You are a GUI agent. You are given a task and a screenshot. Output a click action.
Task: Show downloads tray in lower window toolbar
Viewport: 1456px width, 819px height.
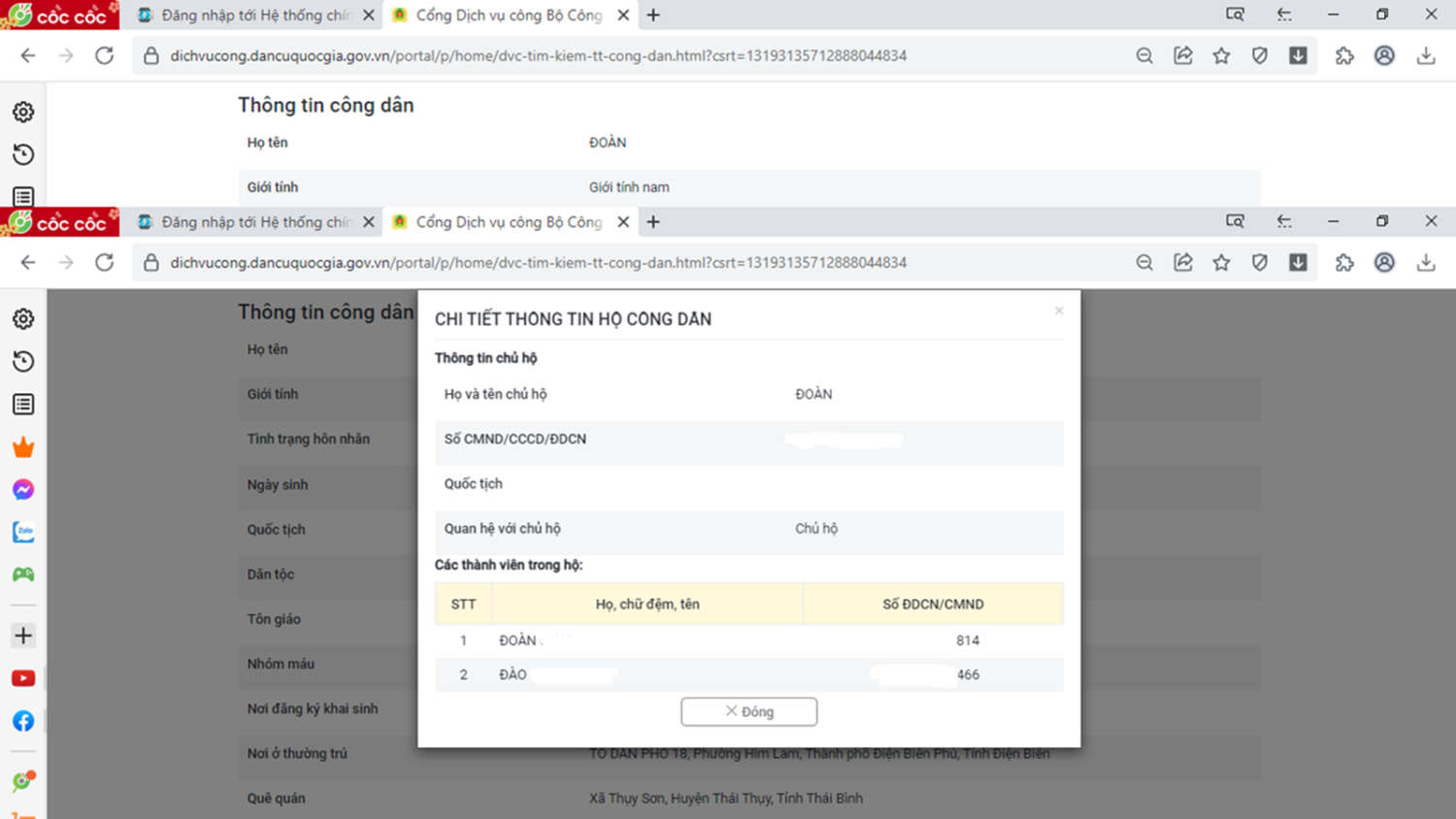(x=1426, y=263)
